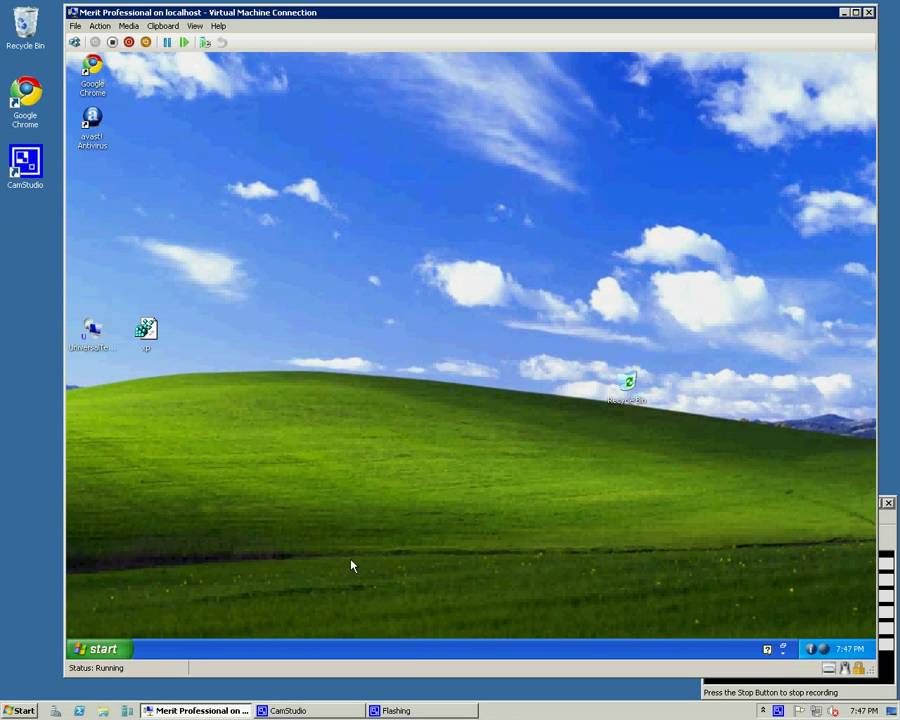
Task: Close the small panel beside VM window
Action: click(888, 503)
